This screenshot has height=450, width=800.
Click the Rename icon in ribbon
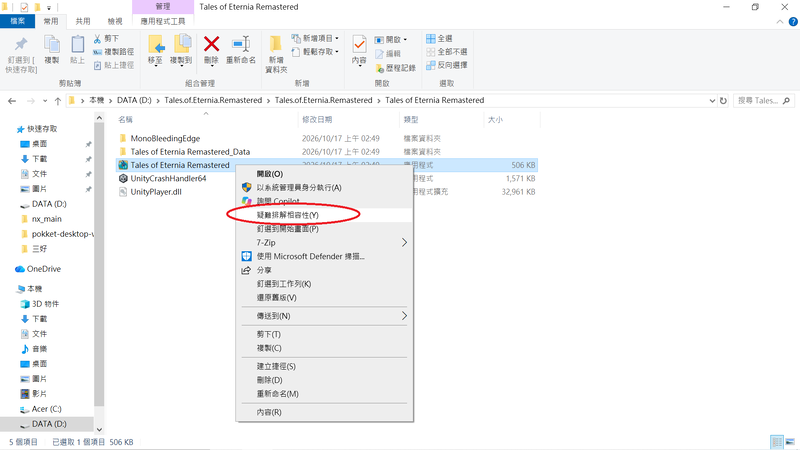(x=241, y=44)
